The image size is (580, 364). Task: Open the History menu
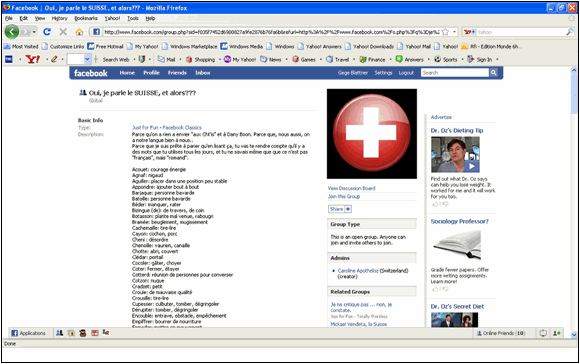coord(59,18)
